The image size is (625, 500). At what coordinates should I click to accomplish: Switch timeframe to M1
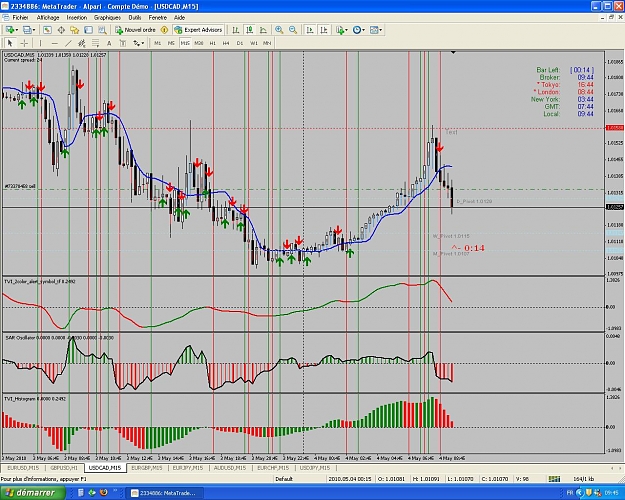(x=158, y=43)
